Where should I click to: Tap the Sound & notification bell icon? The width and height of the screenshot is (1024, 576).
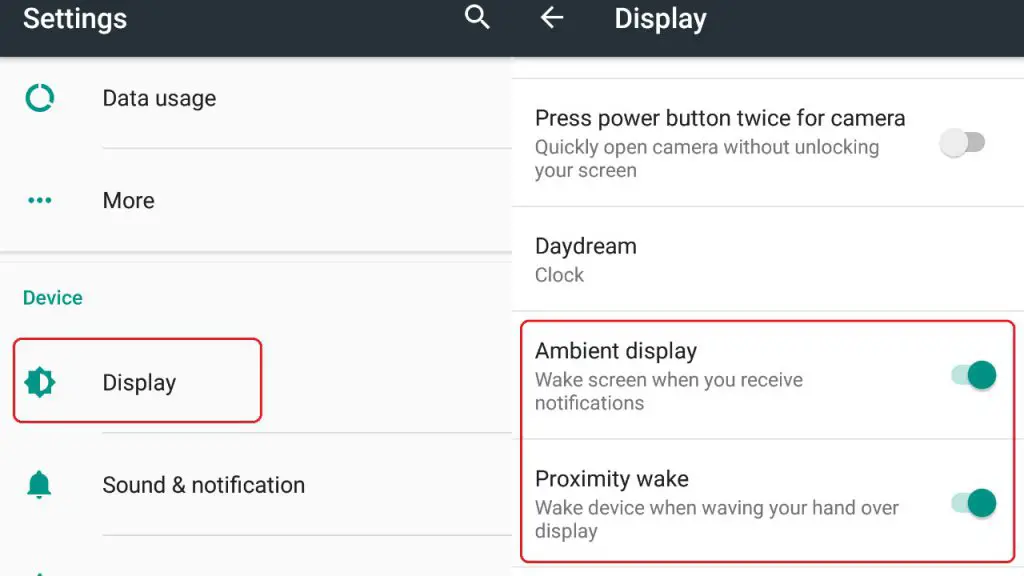39,485
